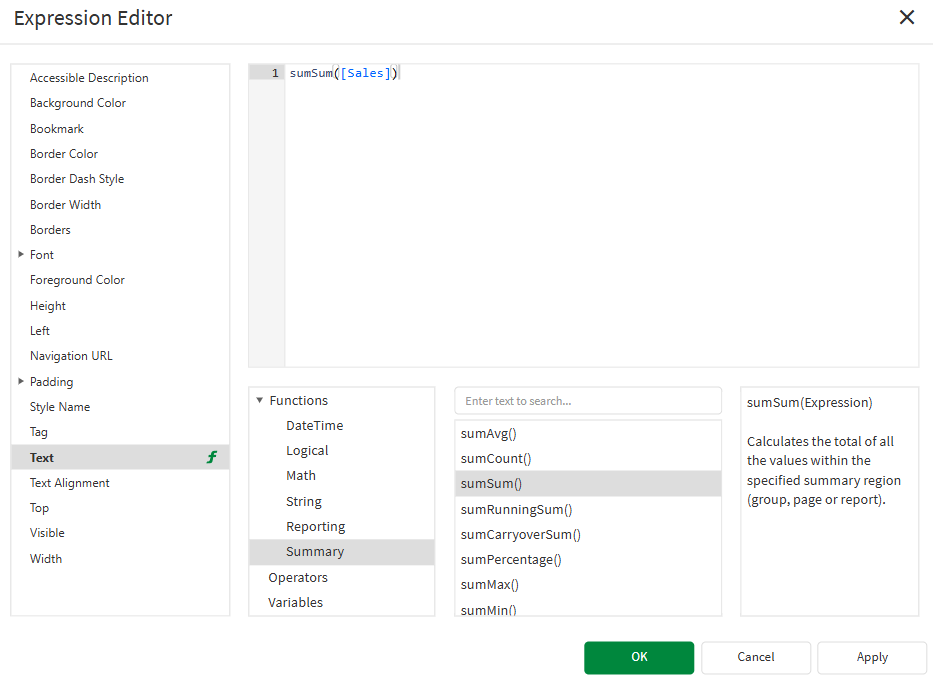Select the sumPercentage() function
The height and width of the screenshot is (689, 933).
point(511,559)
